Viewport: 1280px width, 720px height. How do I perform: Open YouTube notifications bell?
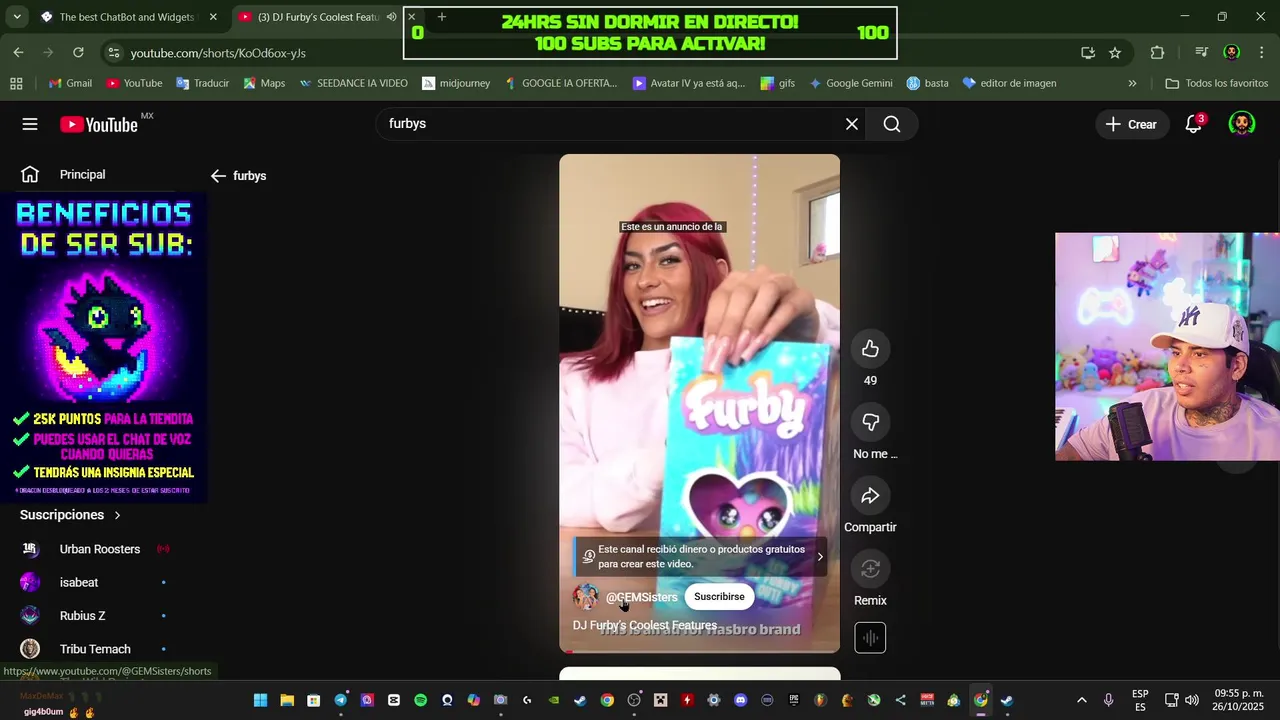pos(1194,124)
